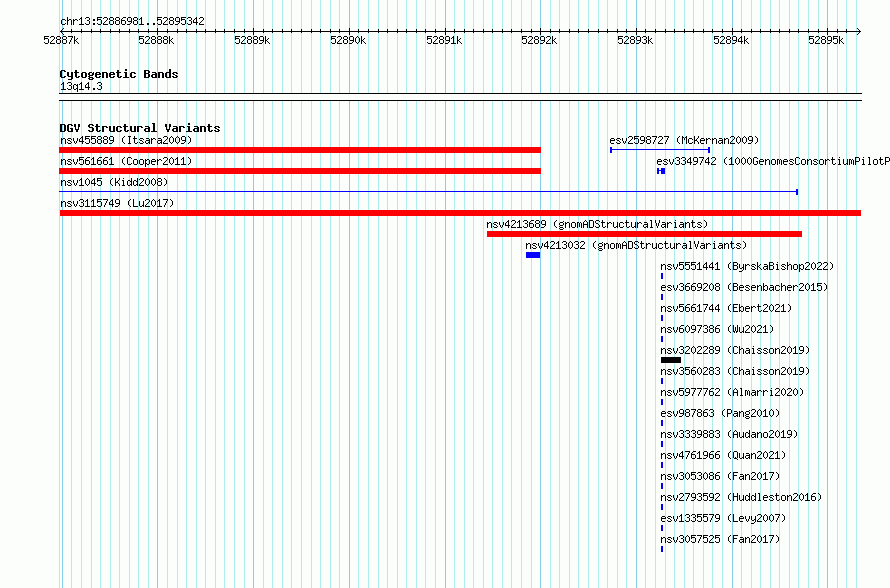890x588 pixels.
Task: Open nsv2793592 (Huddleston2016) label
Action: point(741,497)
